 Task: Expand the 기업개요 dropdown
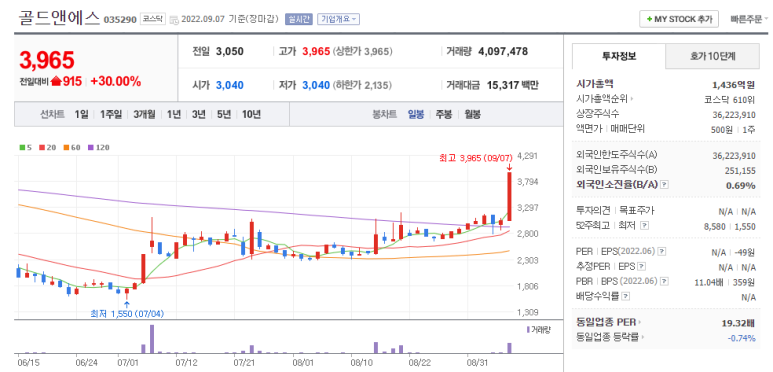(339, 19)
